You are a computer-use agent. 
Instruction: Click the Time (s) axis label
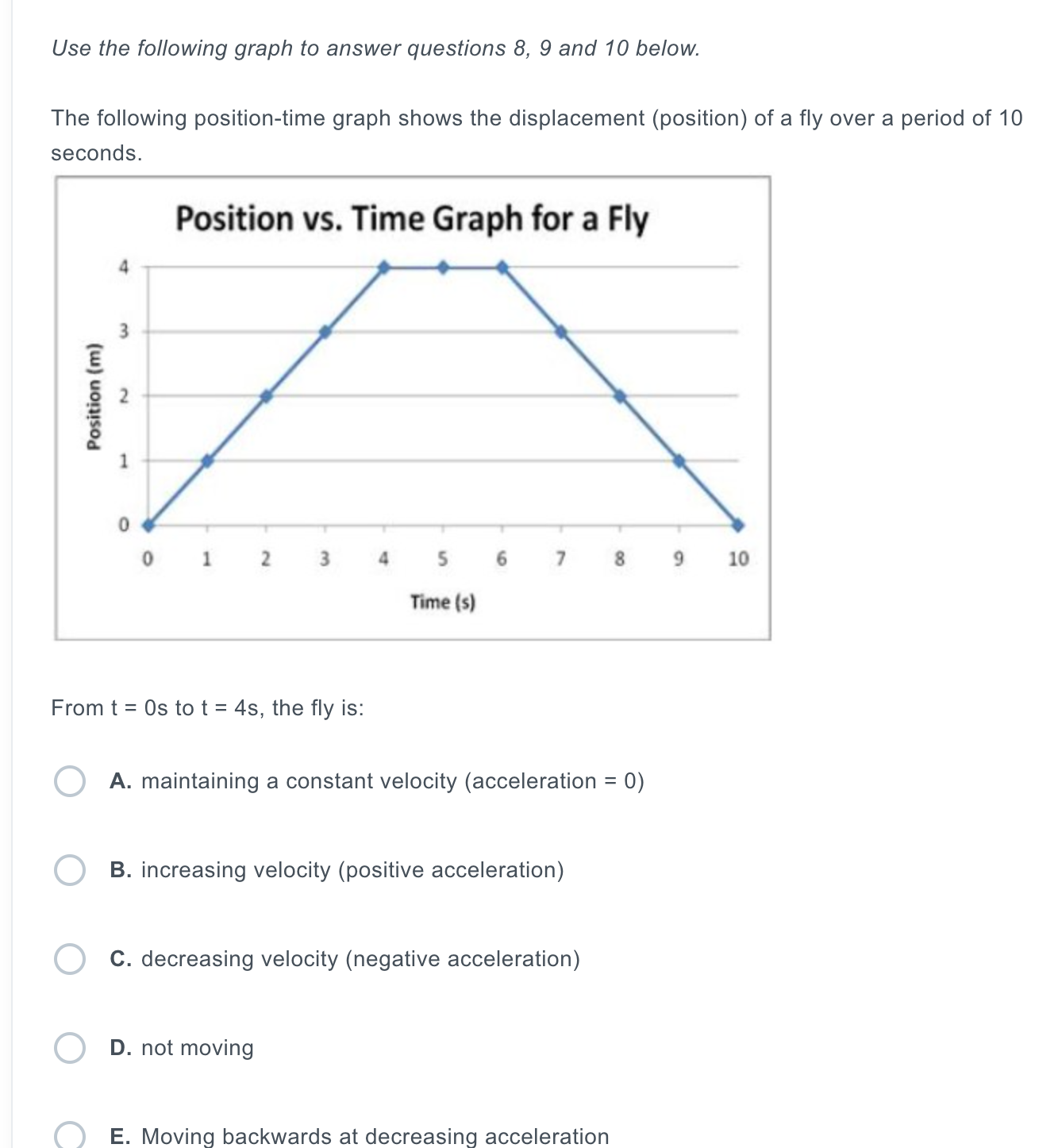(442, 602)
